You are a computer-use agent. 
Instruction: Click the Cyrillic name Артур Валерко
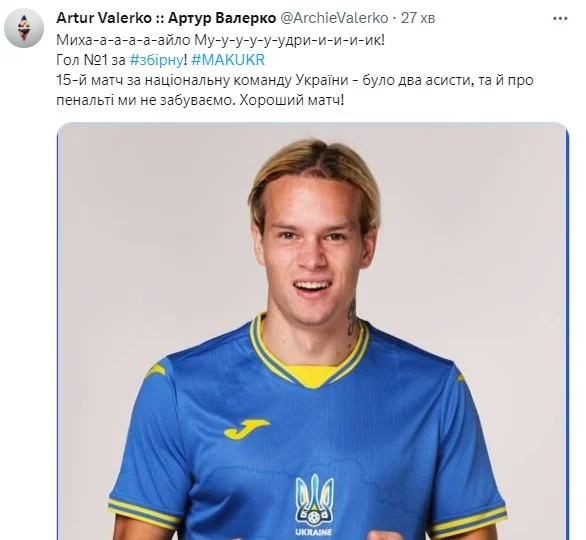pos(222,18)
